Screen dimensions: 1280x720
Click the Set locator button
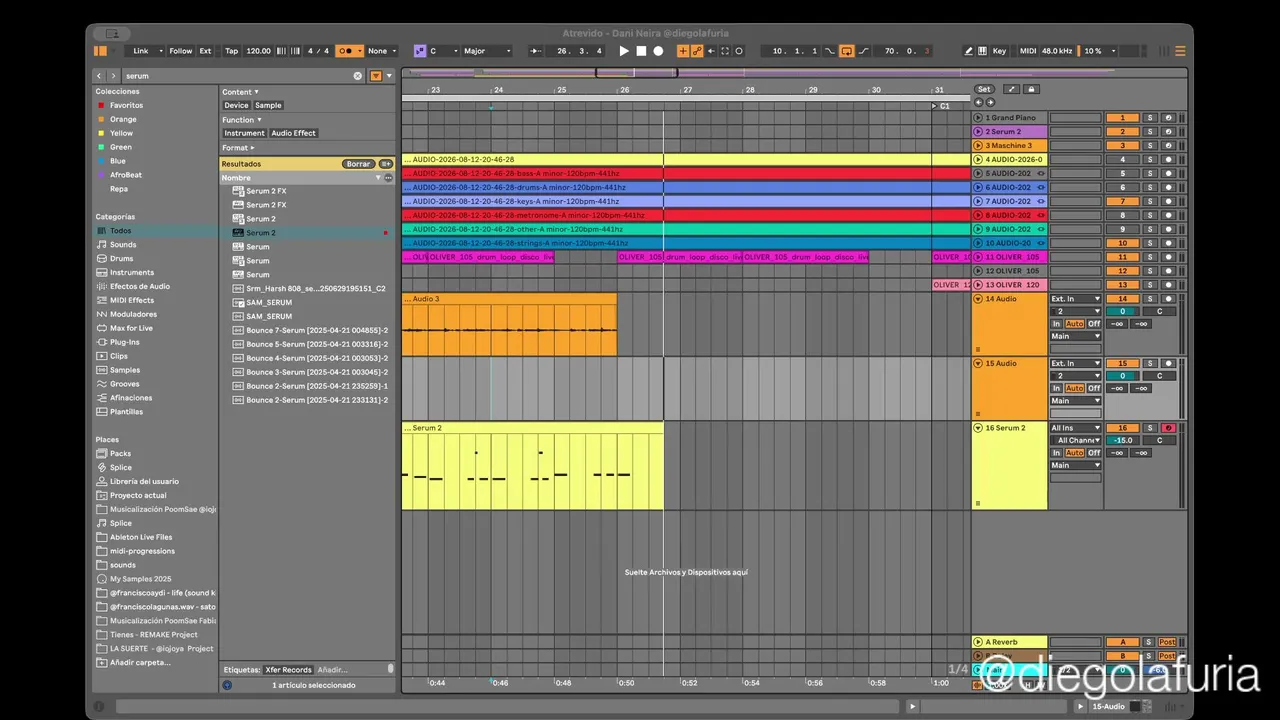[984, 89]
